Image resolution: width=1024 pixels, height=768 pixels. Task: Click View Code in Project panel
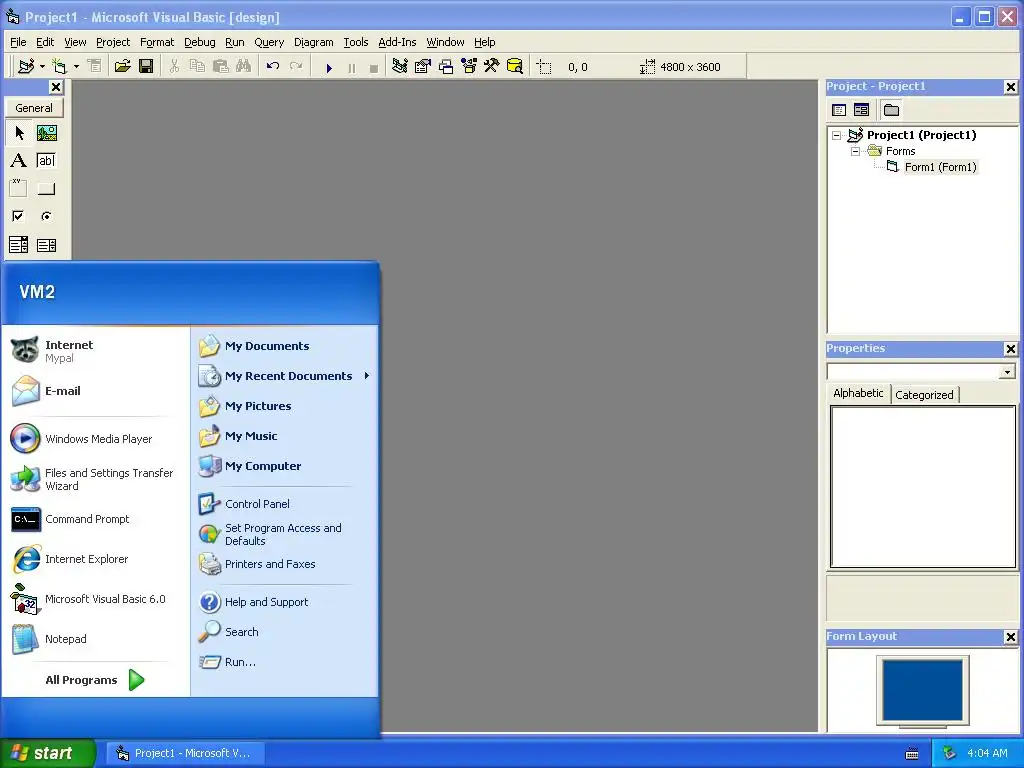839,110
